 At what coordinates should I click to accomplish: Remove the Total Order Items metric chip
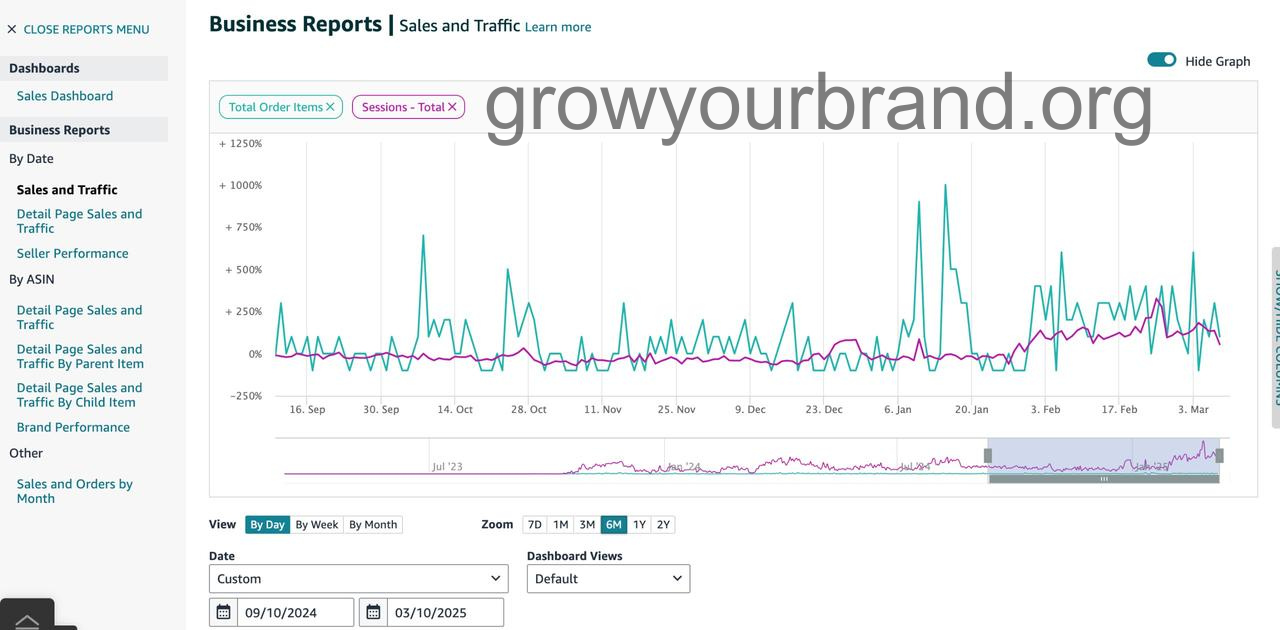coord(330,107)
